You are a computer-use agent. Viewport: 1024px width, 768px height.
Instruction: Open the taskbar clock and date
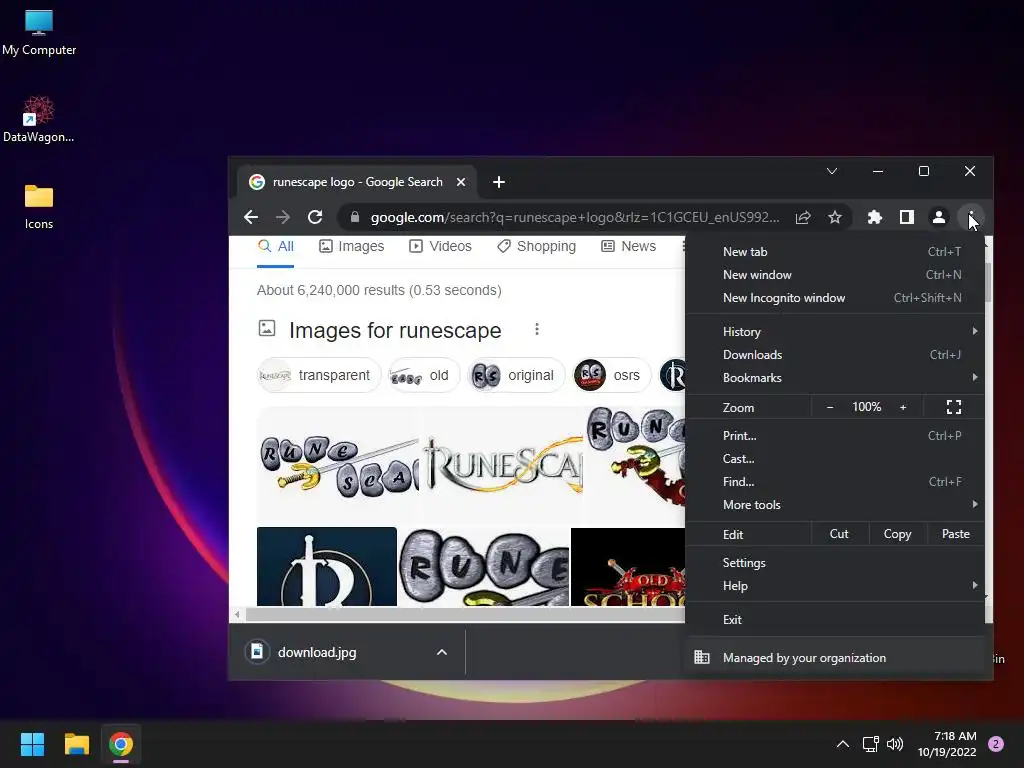pos(947,744)
